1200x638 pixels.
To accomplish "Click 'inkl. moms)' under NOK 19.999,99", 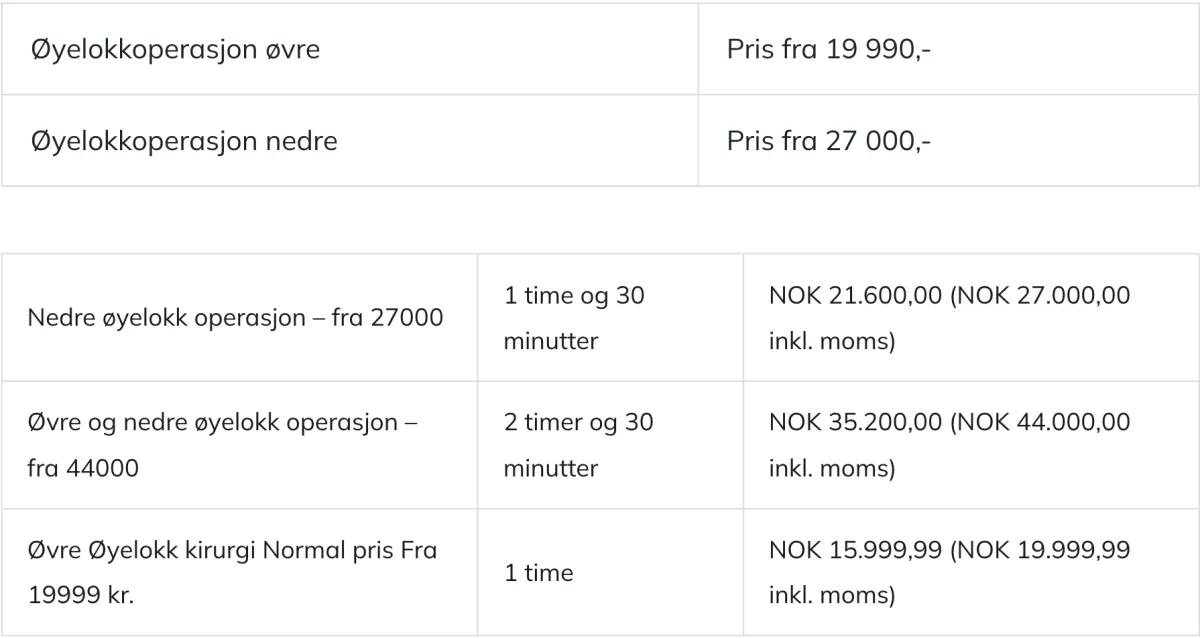I will coord(832,595).
